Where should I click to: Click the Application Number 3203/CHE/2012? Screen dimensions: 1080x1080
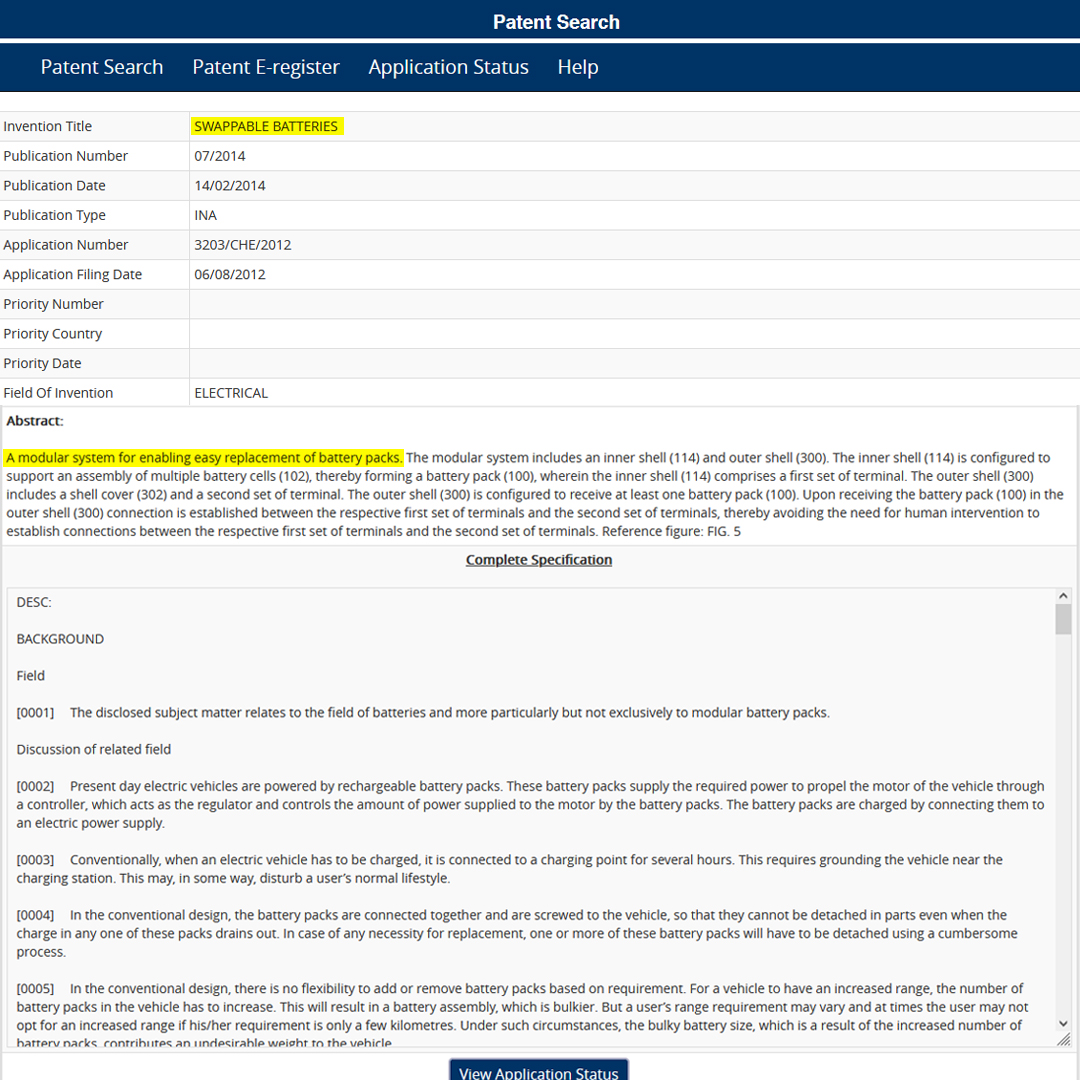pos(242,245)
